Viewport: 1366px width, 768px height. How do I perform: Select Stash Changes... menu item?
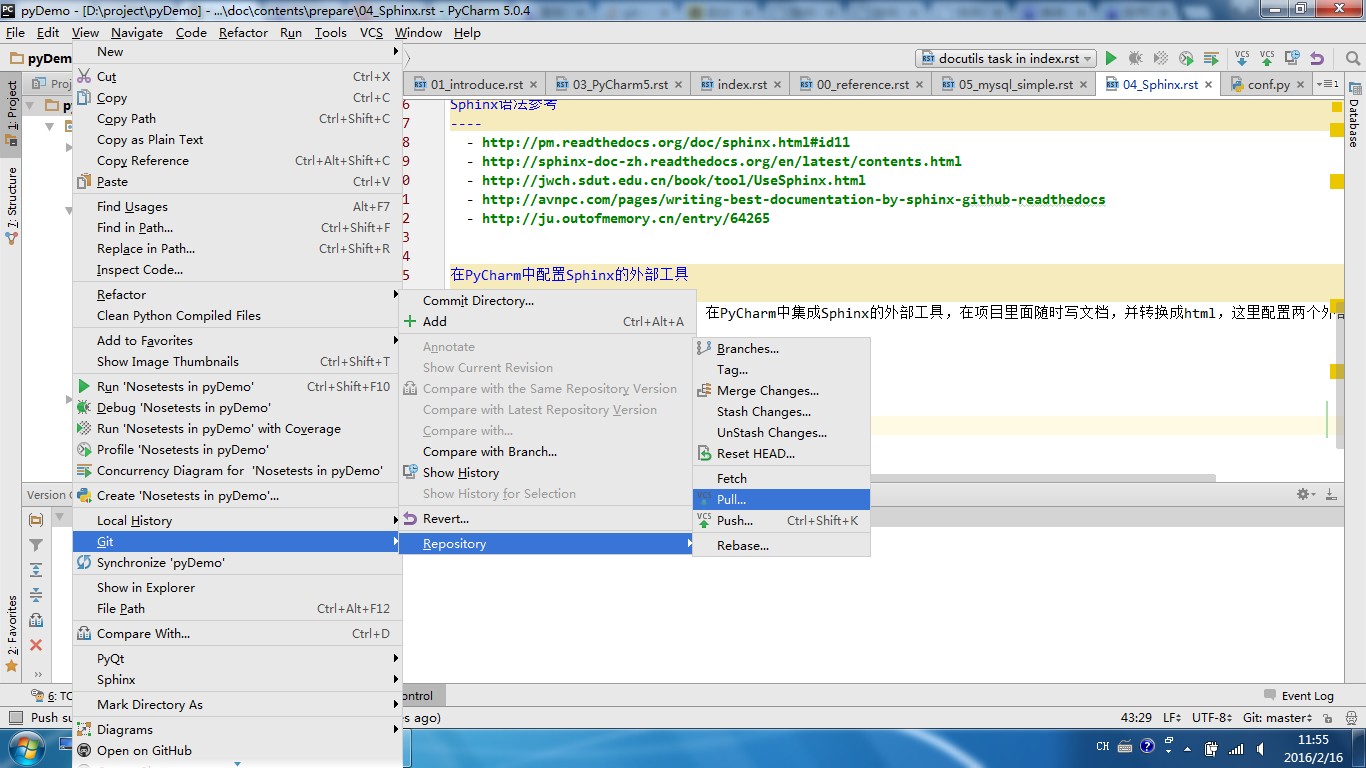point(781,412)
